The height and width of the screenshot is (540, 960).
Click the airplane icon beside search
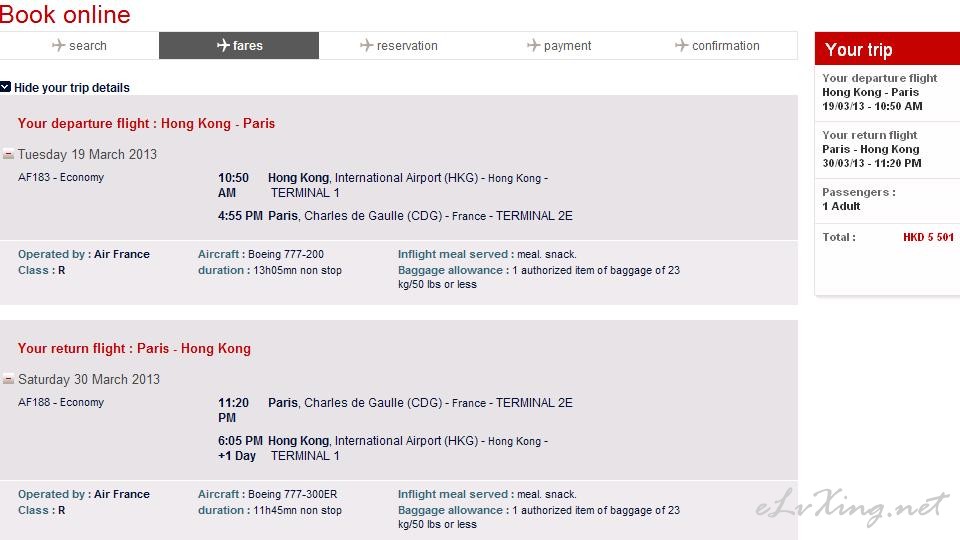59,45
